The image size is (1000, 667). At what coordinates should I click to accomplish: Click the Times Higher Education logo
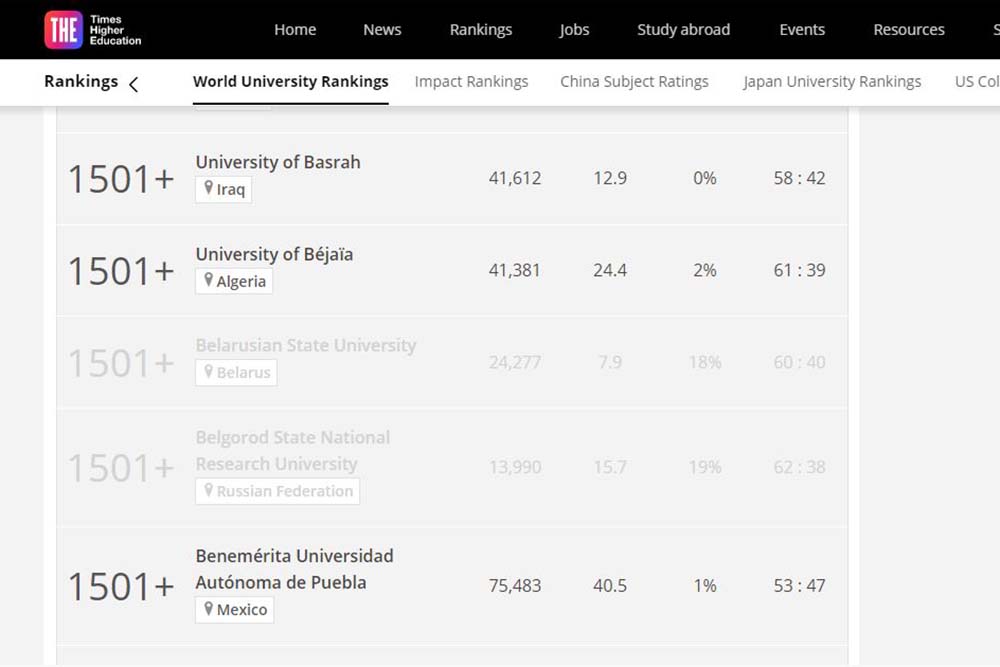pyautogui.click(x=93, y=30)
